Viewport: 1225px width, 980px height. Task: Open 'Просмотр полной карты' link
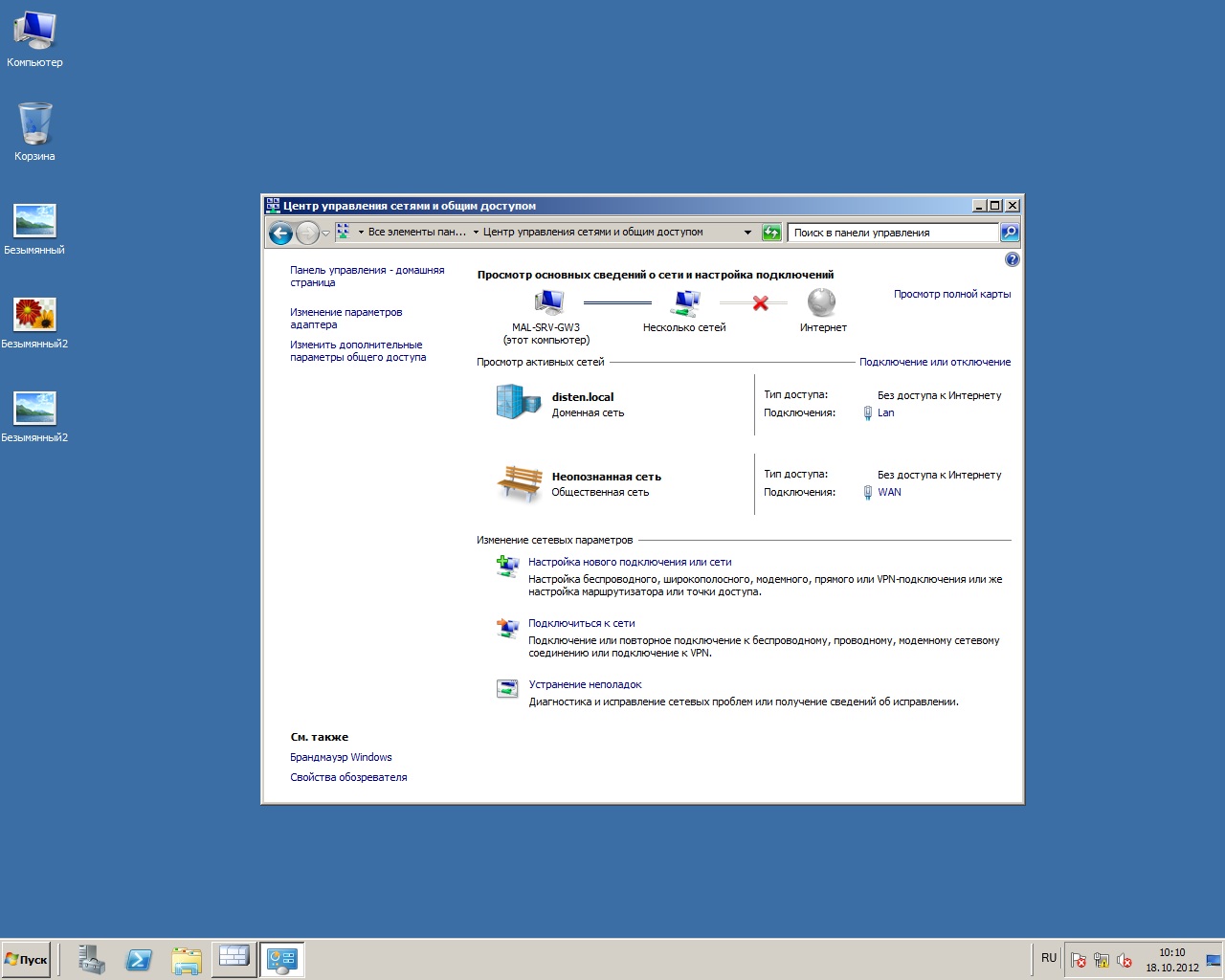pos(952,294)
